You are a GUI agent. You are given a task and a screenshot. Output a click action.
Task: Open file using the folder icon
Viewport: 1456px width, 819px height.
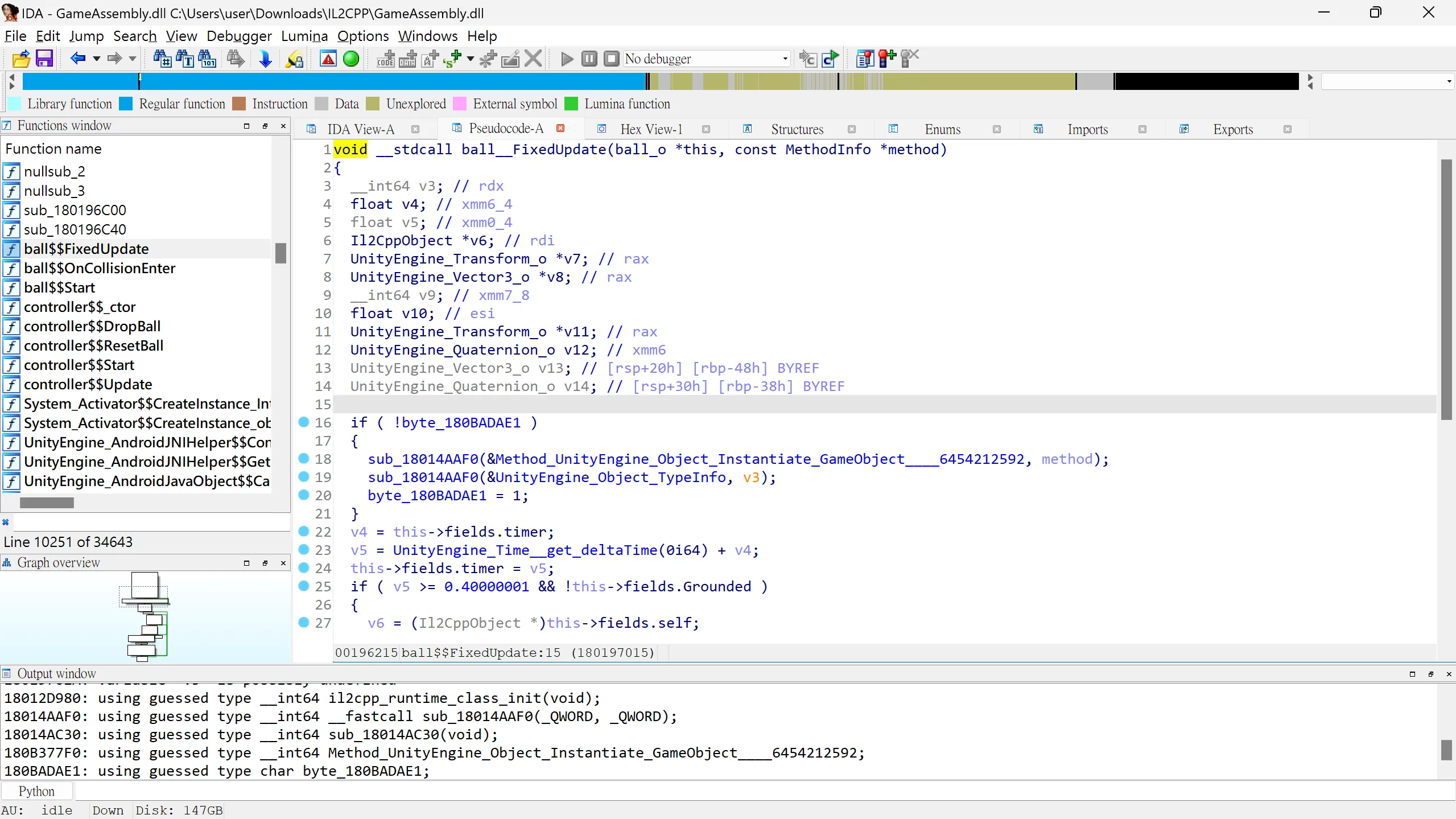tap(21, 59)
